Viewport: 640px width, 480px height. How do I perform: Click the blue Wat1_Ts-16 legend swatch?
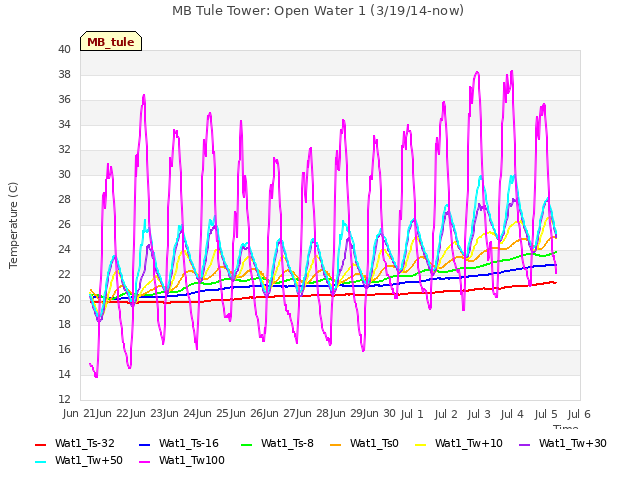(x=144, y=444)
